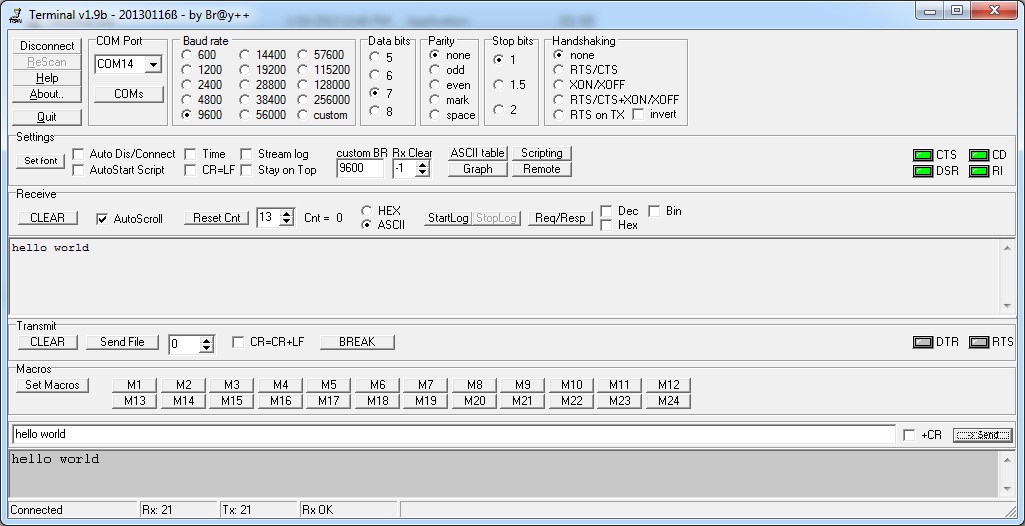Click the hello world send input field
The width and height of the screenshot is (1025, 526).
coord(454,435)
